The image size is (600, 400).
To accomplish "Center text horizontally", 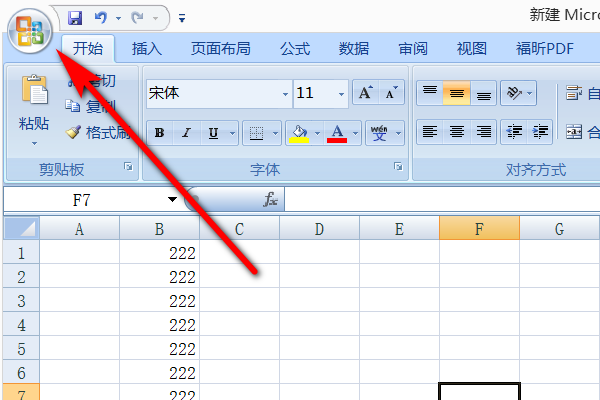I will [x=457, y=132].
